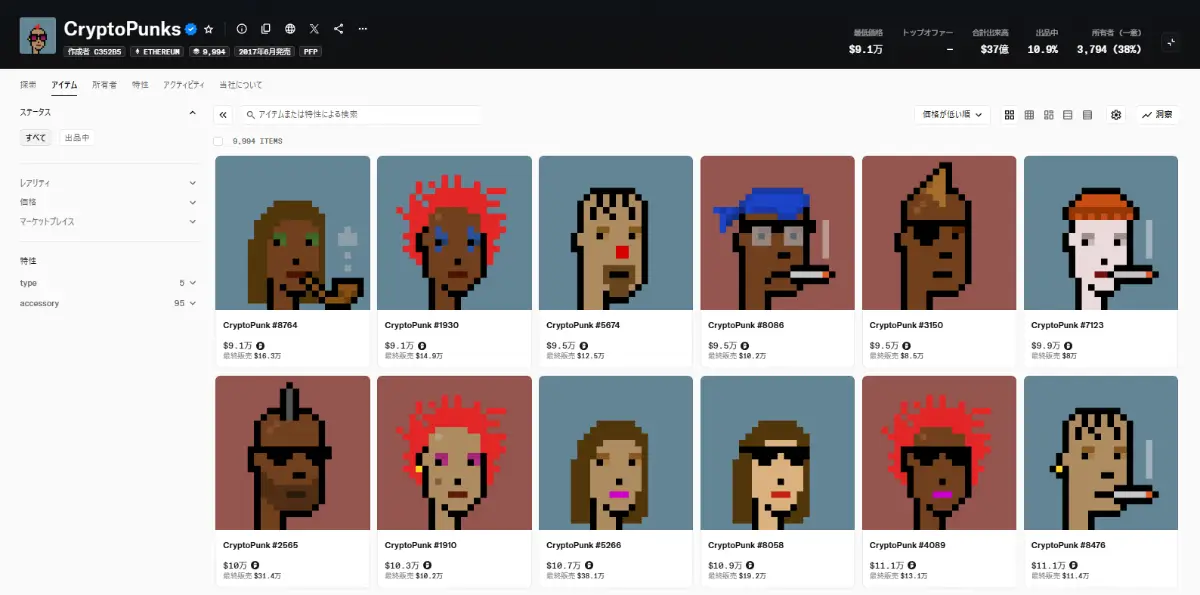
Task: Collapse the filter sidebar with the chevron
Action: [222, 114]
